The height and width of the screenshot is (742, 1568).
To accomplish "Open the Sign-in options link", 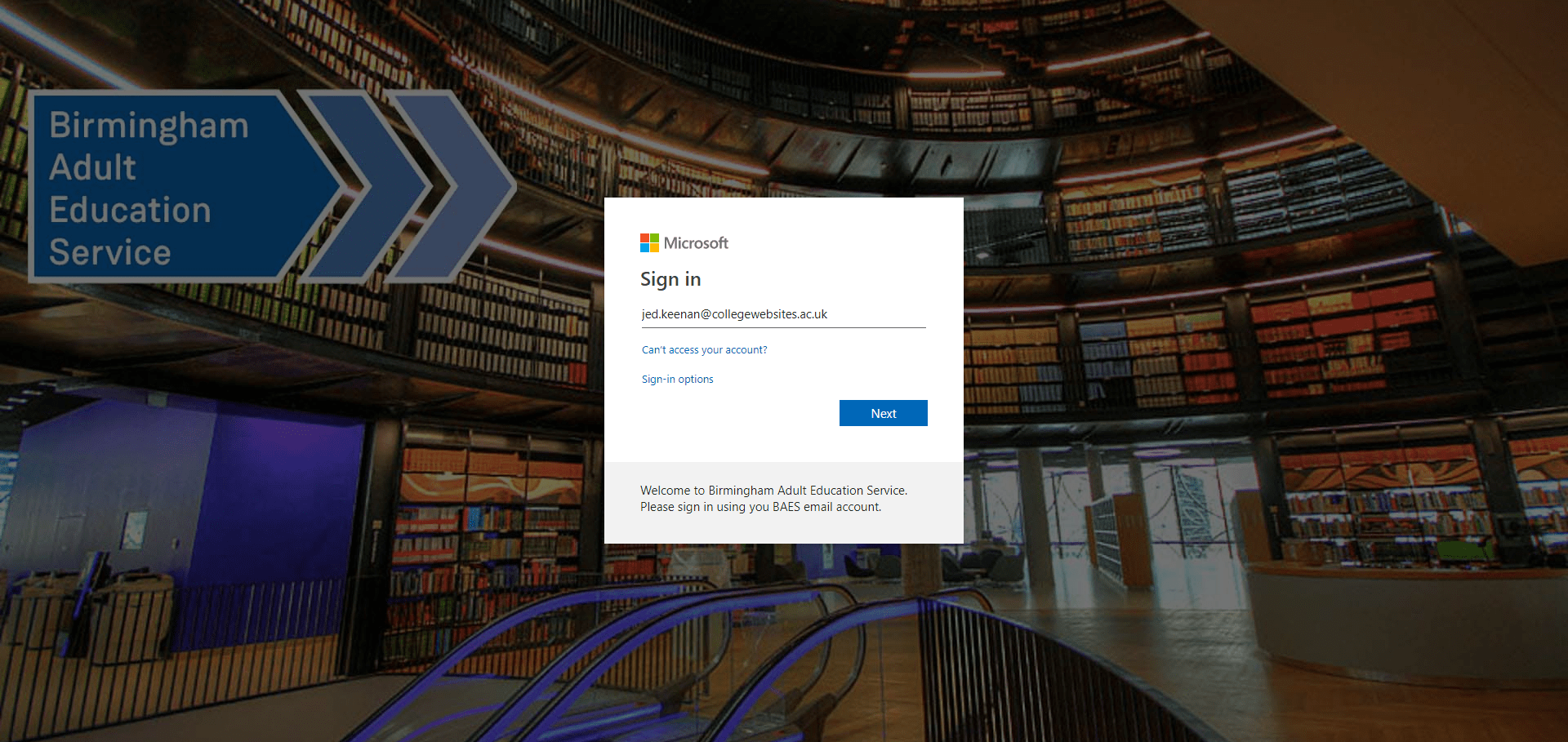I will coord(677,379).
